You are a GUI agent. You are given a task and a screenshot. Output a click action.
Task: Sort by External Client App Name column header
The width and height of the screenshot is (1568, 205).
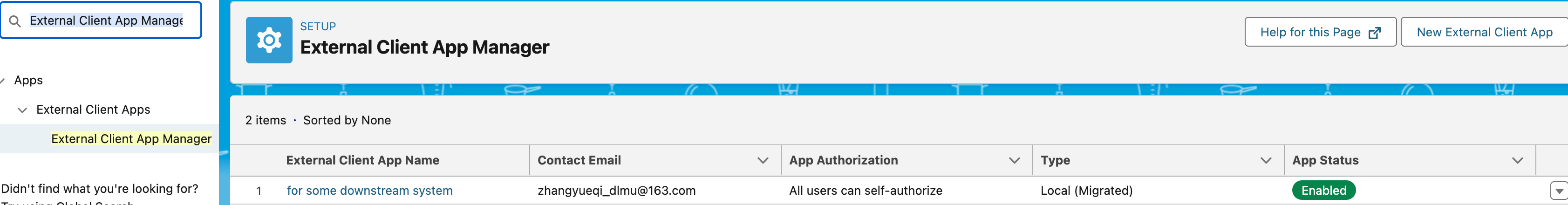(362, 161)
